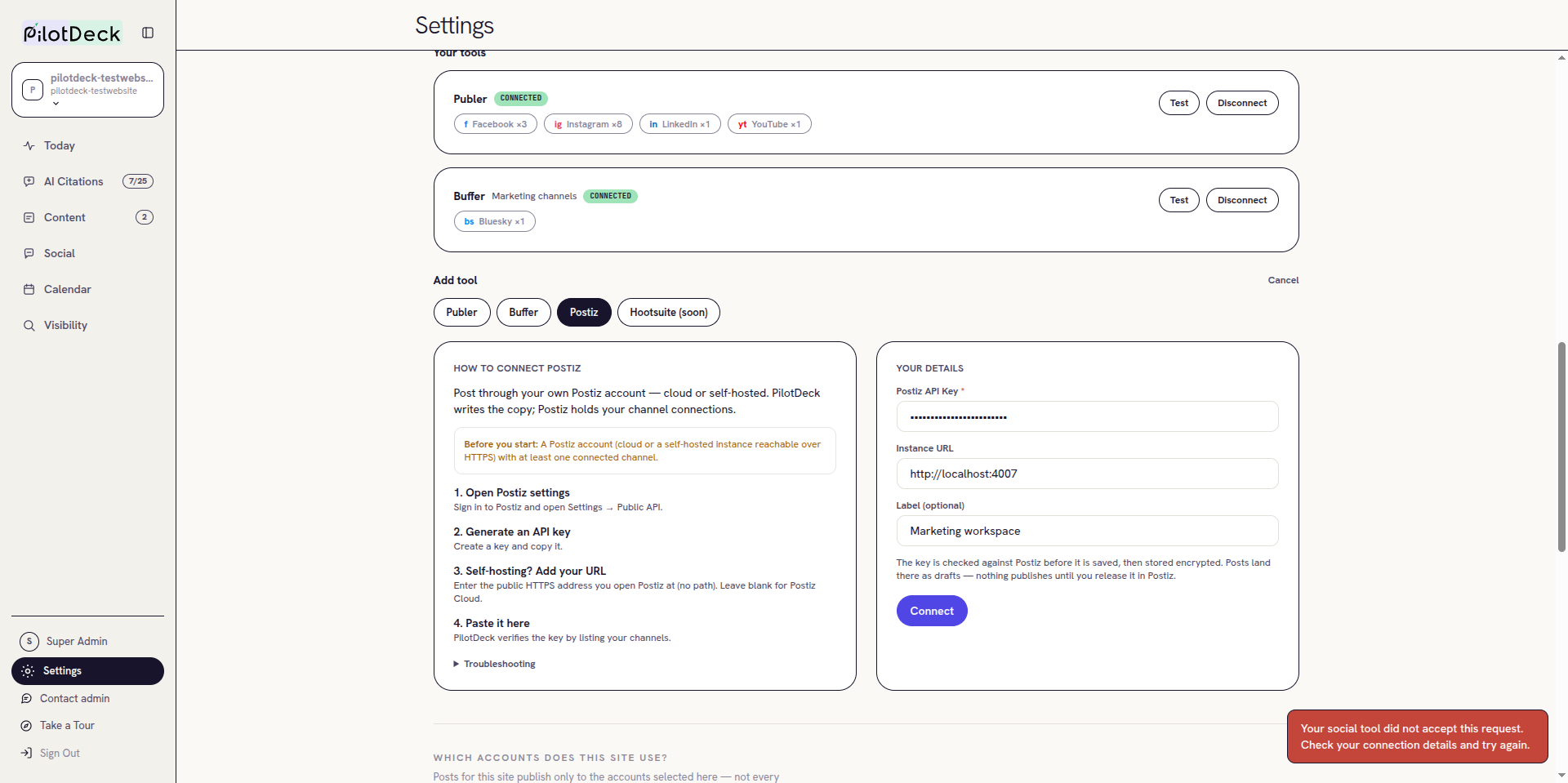The width and height of the screenshot is (1568, 783).
Task: Click the AI Citations chat icon
Action: pyautogui.click(x=29, y=181)
